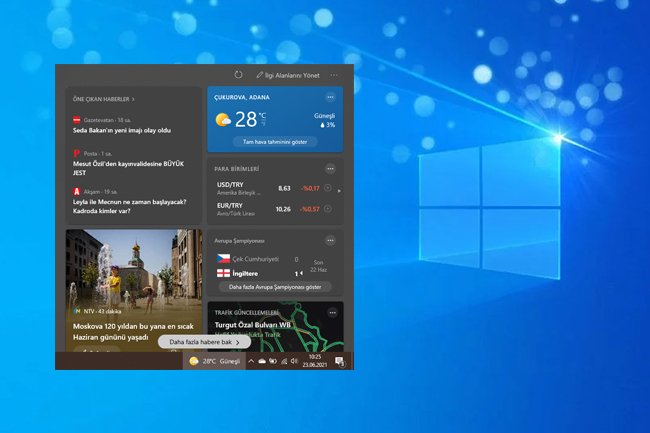Screen dimensions: 650x433
Task: Click the -%0,17 change value for USD/TRY
Action: point(310,189)
